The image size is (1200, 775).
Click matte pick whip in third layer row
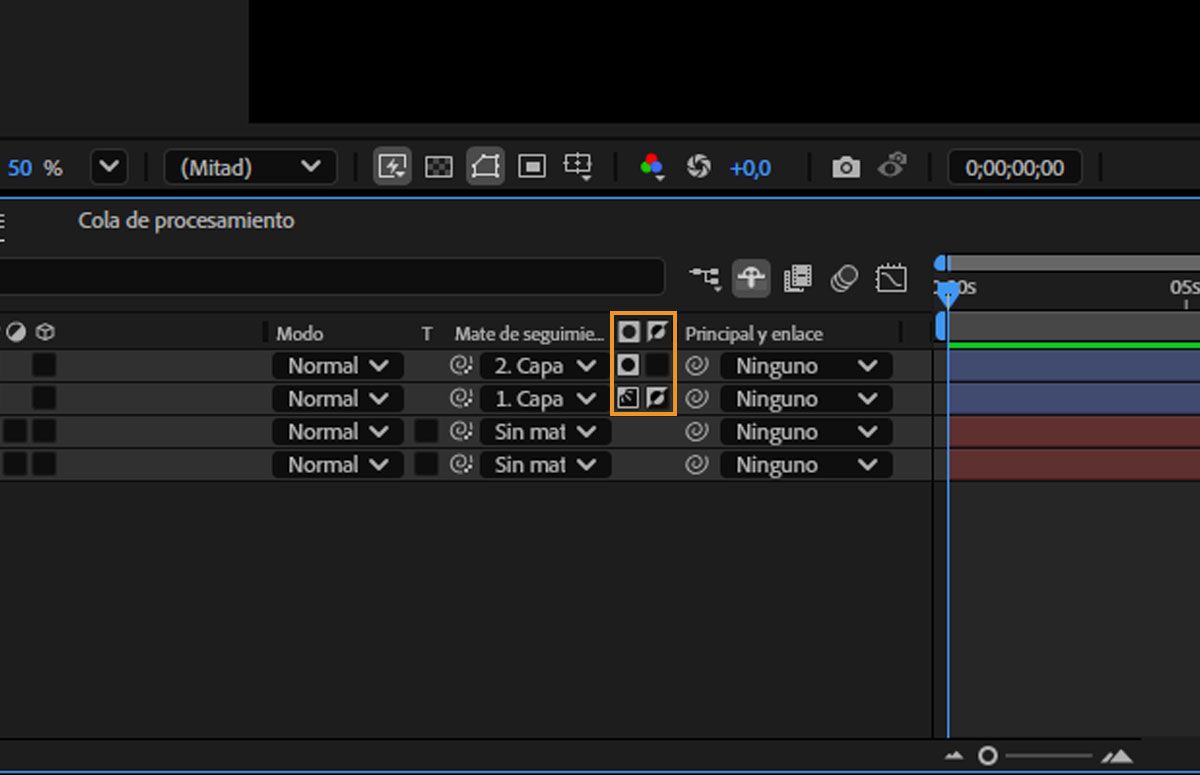[x=461, y=432]
